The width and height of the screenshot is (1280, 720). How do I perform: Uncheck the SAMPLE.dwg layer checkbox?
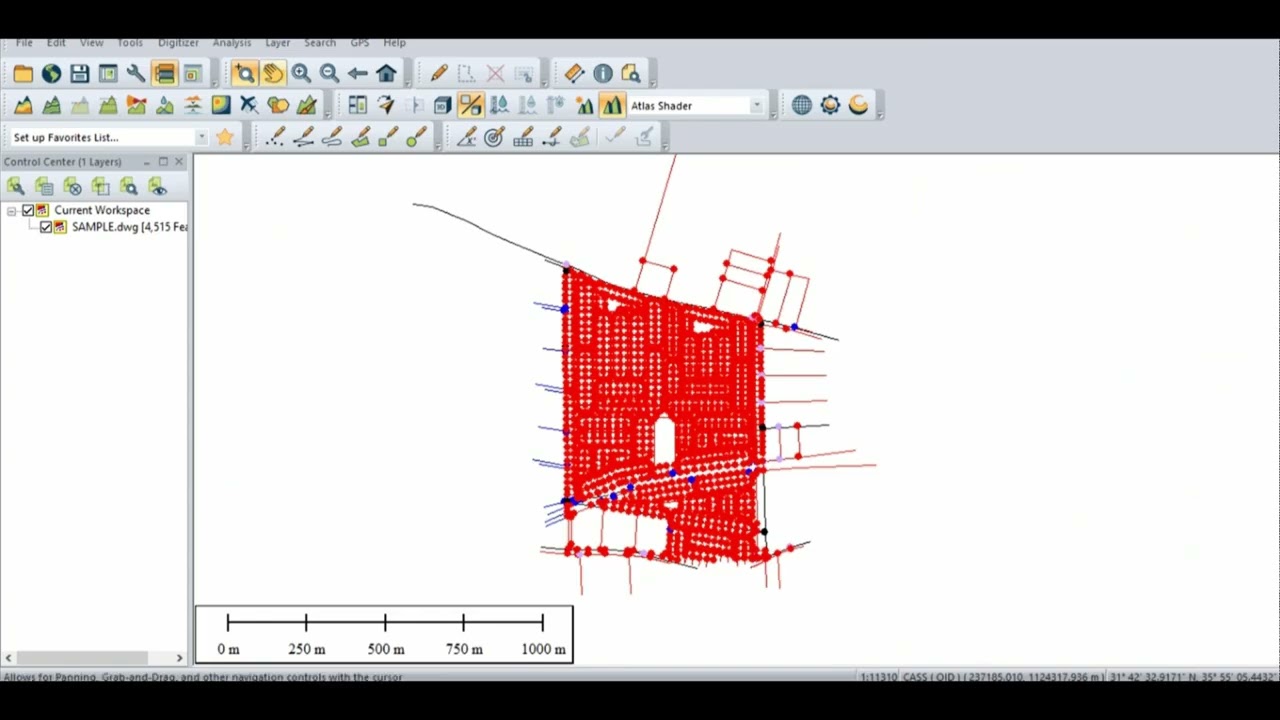tap(46, 227)
